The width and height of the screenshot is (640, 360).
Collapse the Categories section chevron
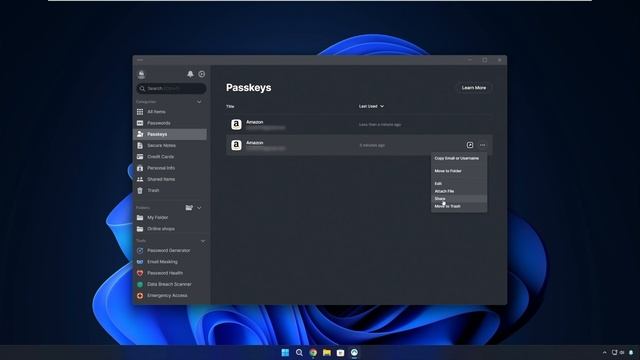coord(199,102)
